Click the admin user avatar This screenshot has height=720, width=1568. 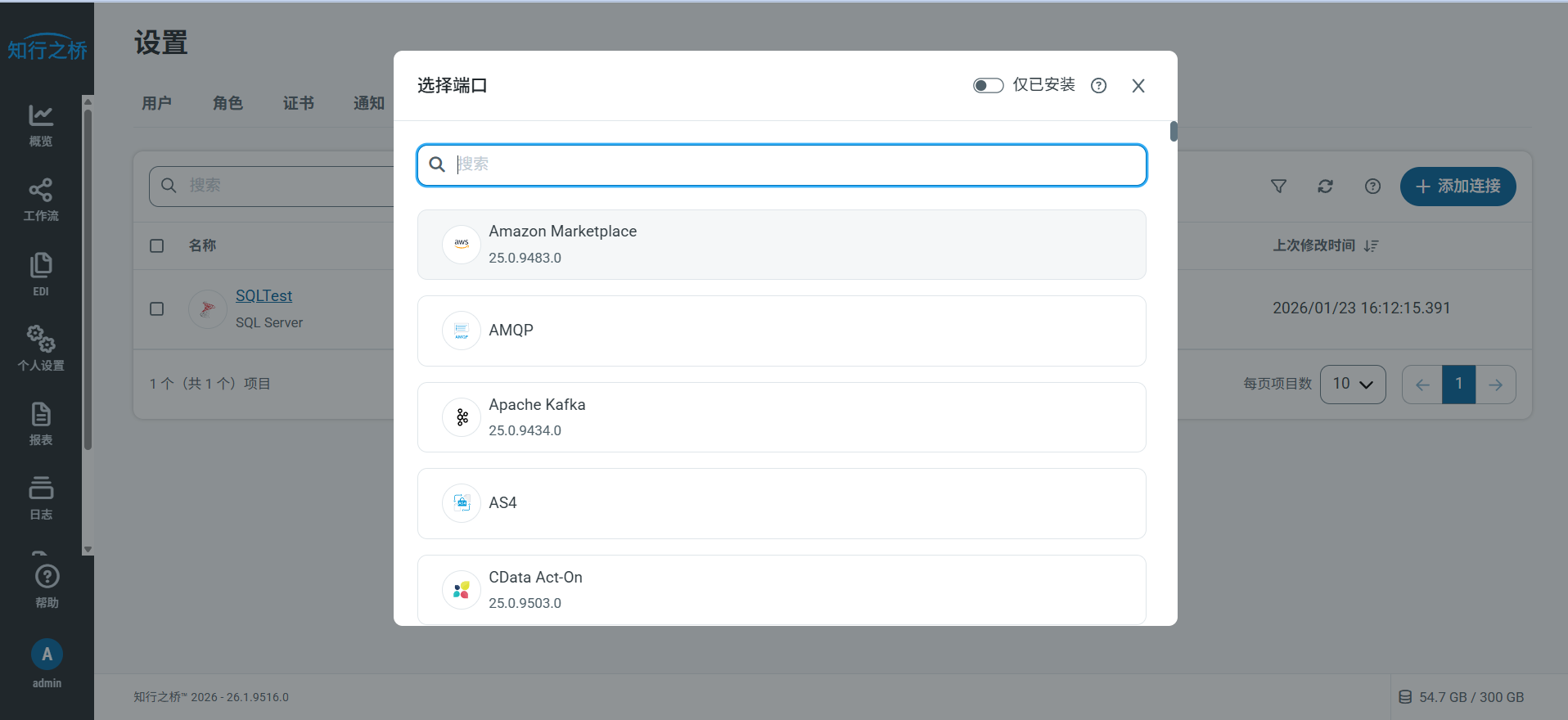47,655
